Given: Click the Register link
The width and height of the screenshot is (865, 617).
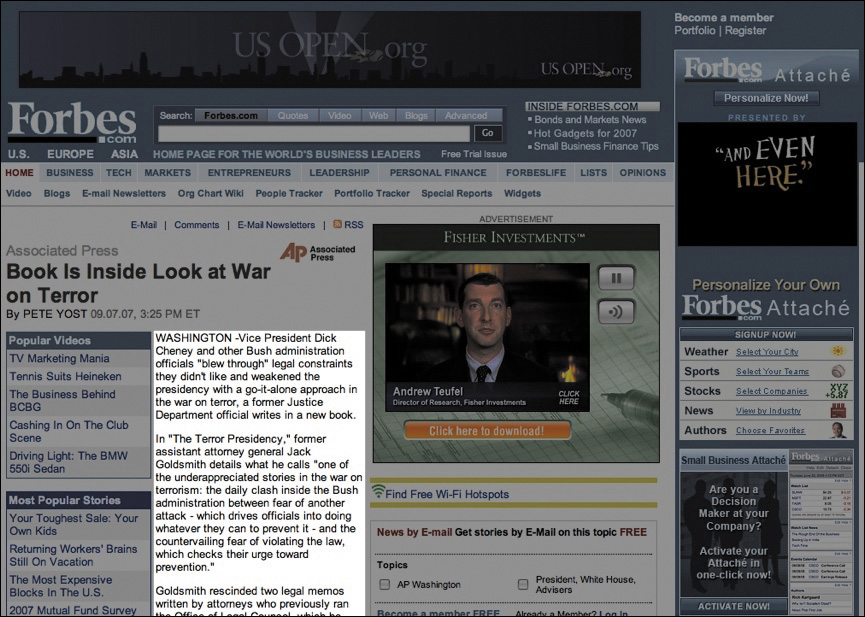Looking at the screenshot, I should (x=745, y=30).
